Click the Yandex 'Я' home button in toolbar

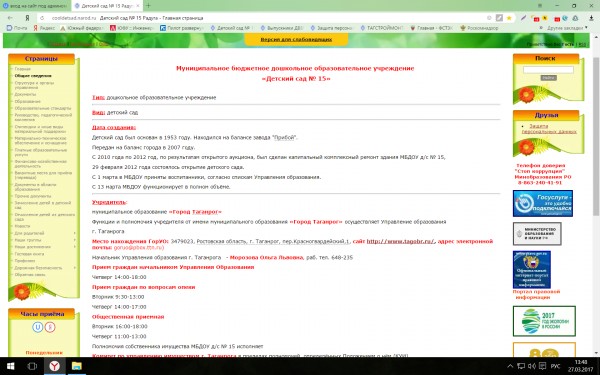coord(27,18)
